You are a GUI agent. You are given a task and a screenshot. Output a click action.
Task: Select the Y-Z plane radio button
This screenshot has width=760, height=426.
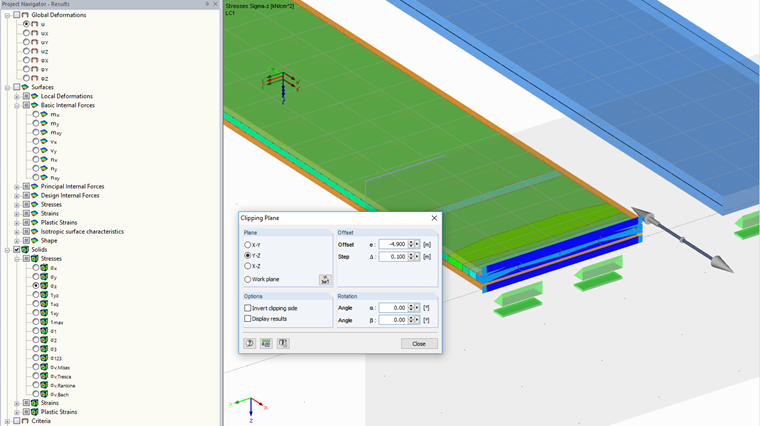click(x=248, y=255)
